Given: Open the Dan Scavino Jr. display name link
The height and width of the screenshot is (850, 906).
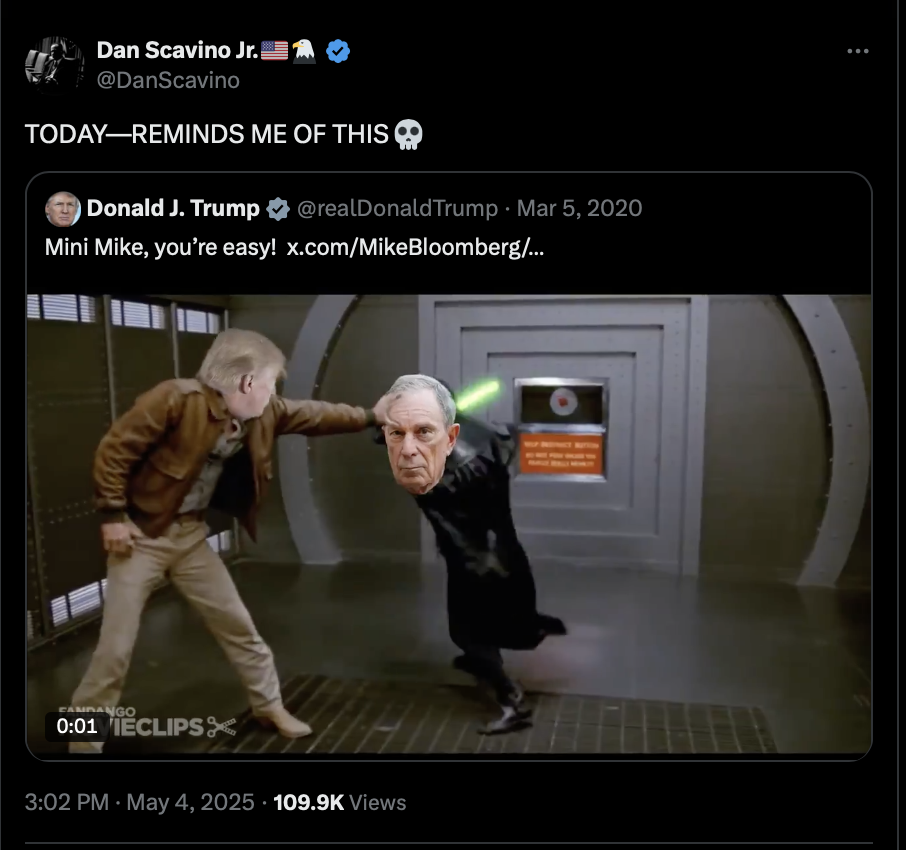Looking at the screenshot, I should pyautogui.click(x=177, y=50).
